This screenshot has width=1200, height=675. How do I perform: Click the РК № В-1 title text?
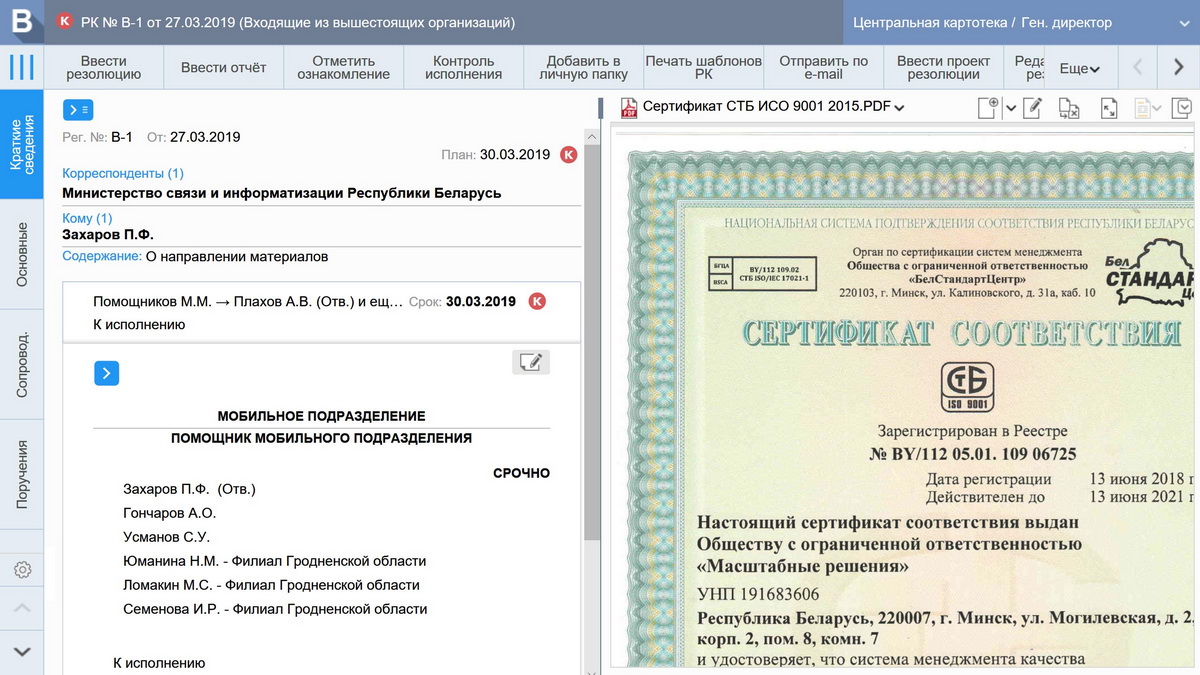299,22
